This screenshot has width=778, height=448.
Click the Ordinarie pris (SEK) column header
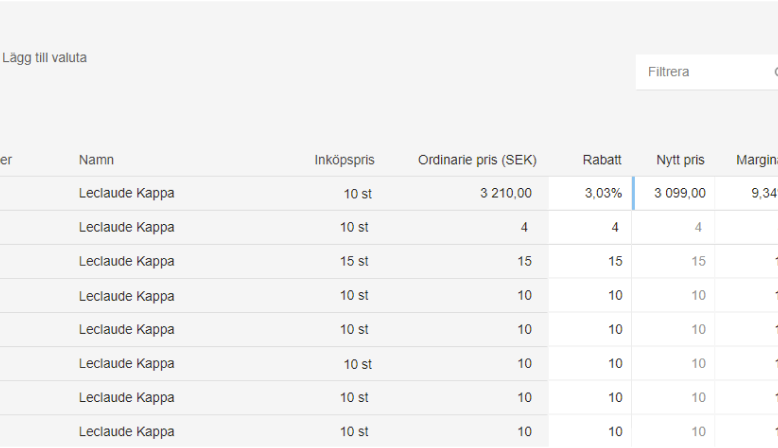click(x=477, y=160)
